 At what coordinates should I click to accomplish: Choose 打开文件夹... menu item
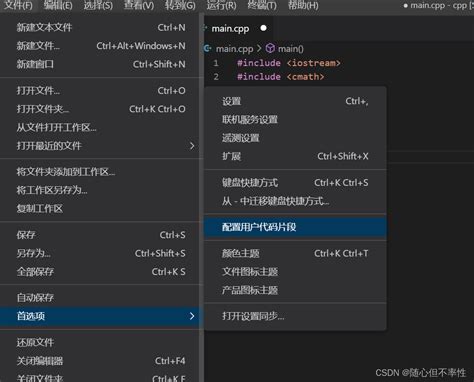coord(100,109)
